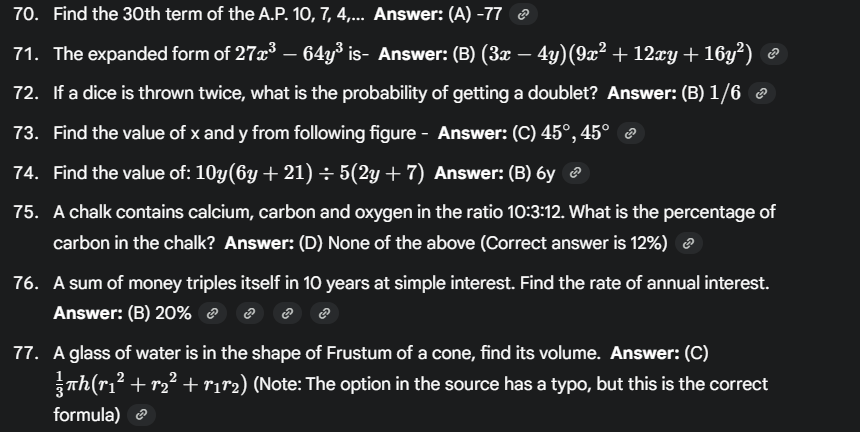Open source link icon for question 70
This screenshot has height=432, width=860.
coord(525,14)
